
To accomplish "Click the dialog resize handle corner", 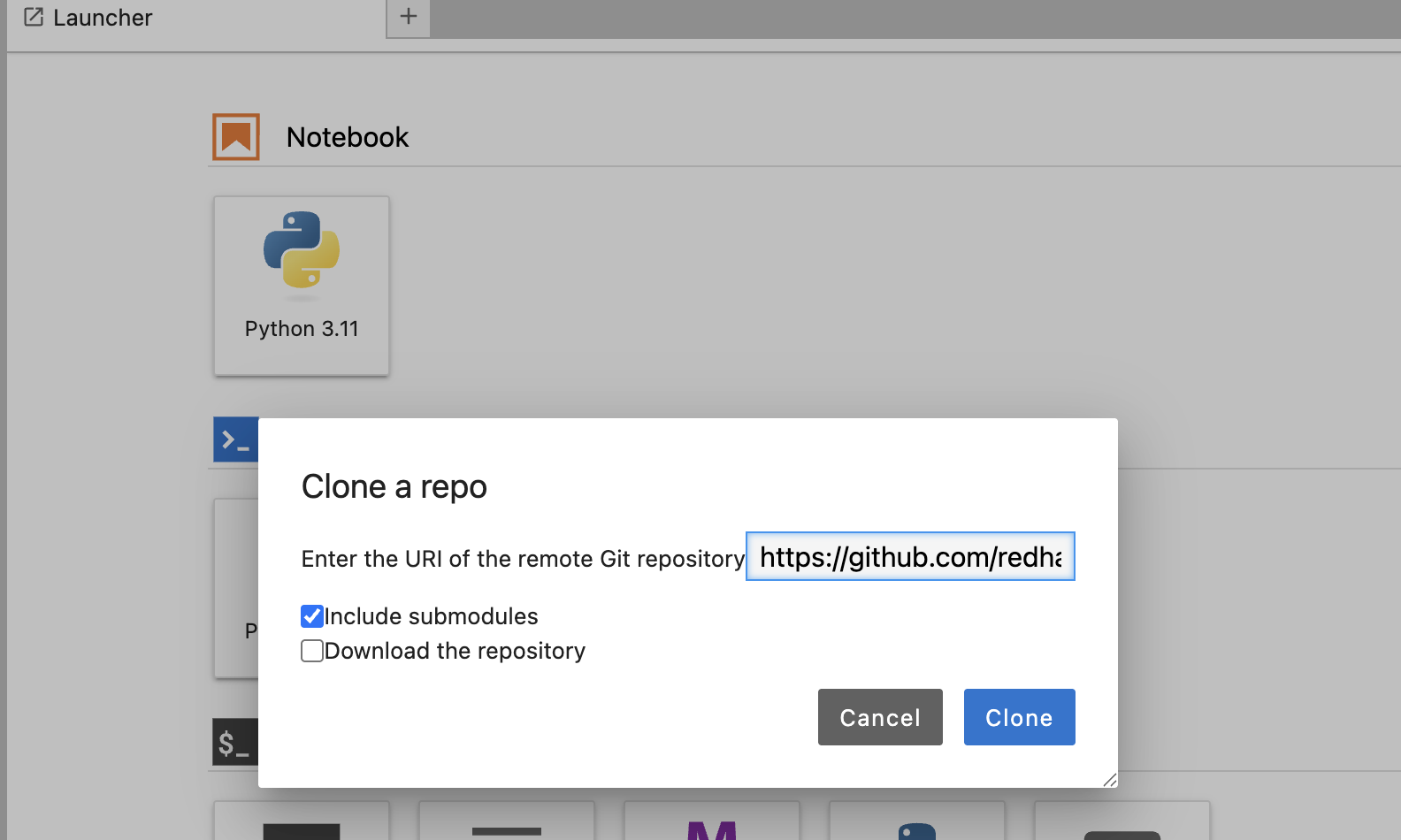I will (1110, 779).
